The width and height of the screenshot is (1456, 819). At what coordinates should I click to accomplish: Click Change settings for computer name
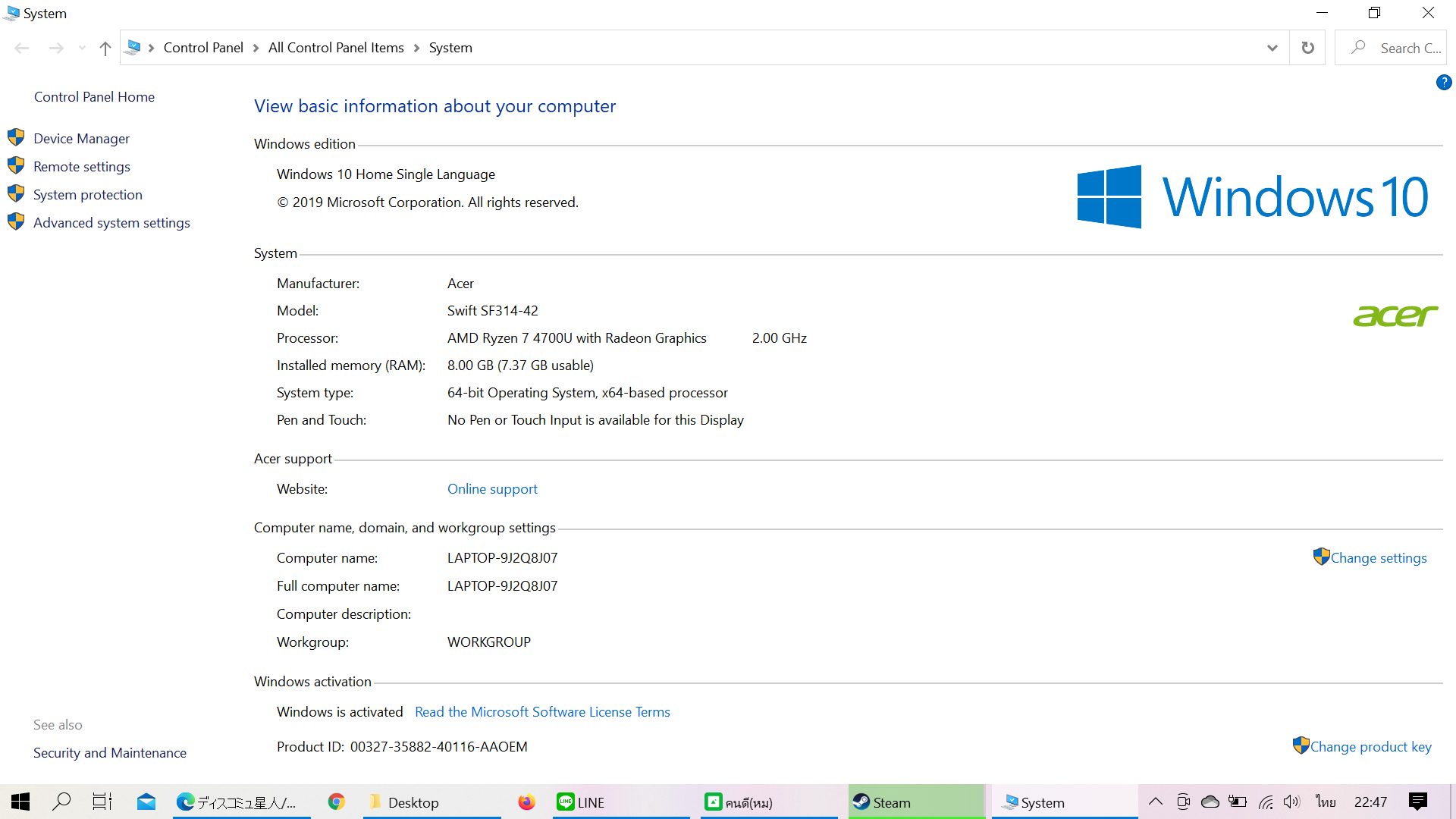[1379, 557]
